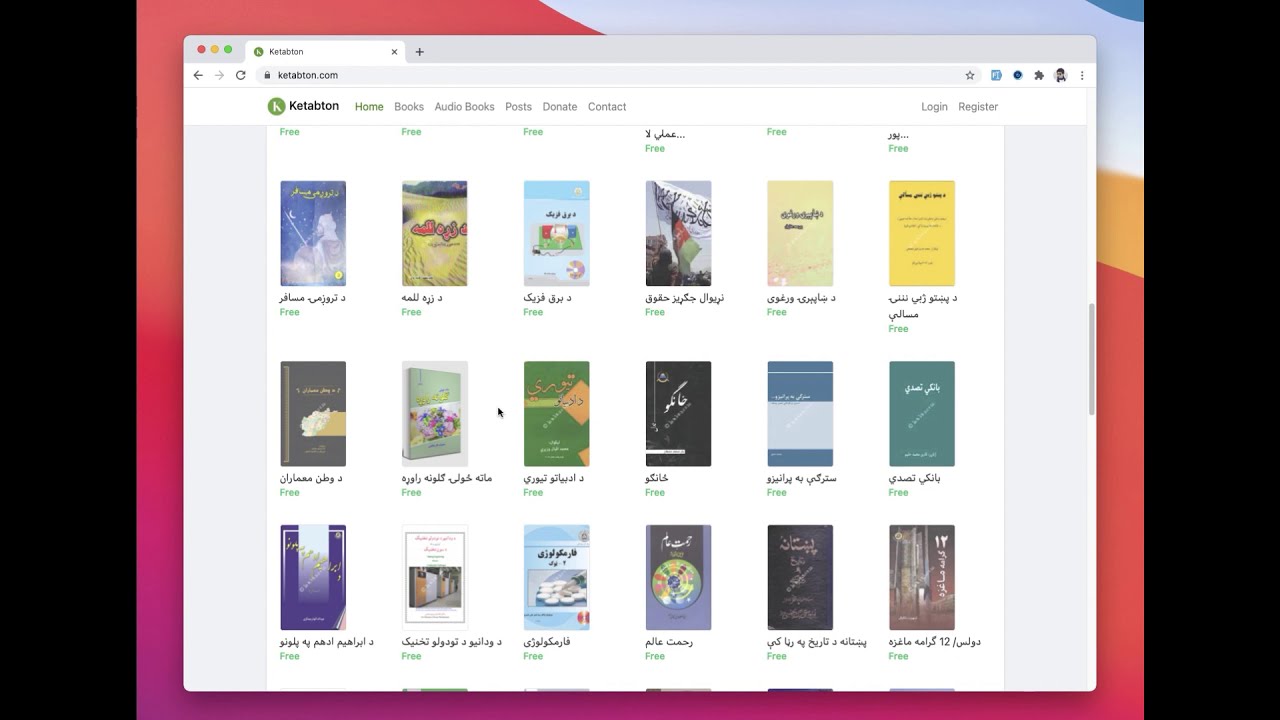Click 'Free' label under 'رحمت عالم'

tap(655, 657)
